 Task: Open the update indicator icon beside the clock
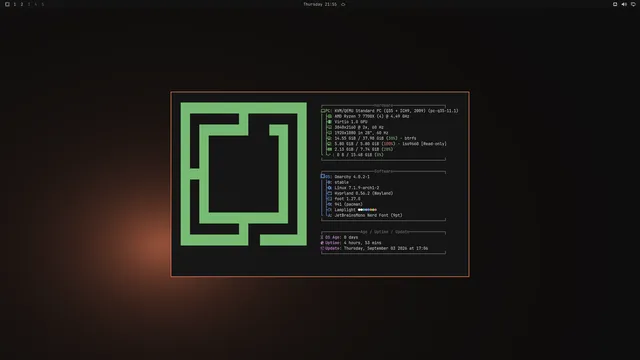[343, 4]
